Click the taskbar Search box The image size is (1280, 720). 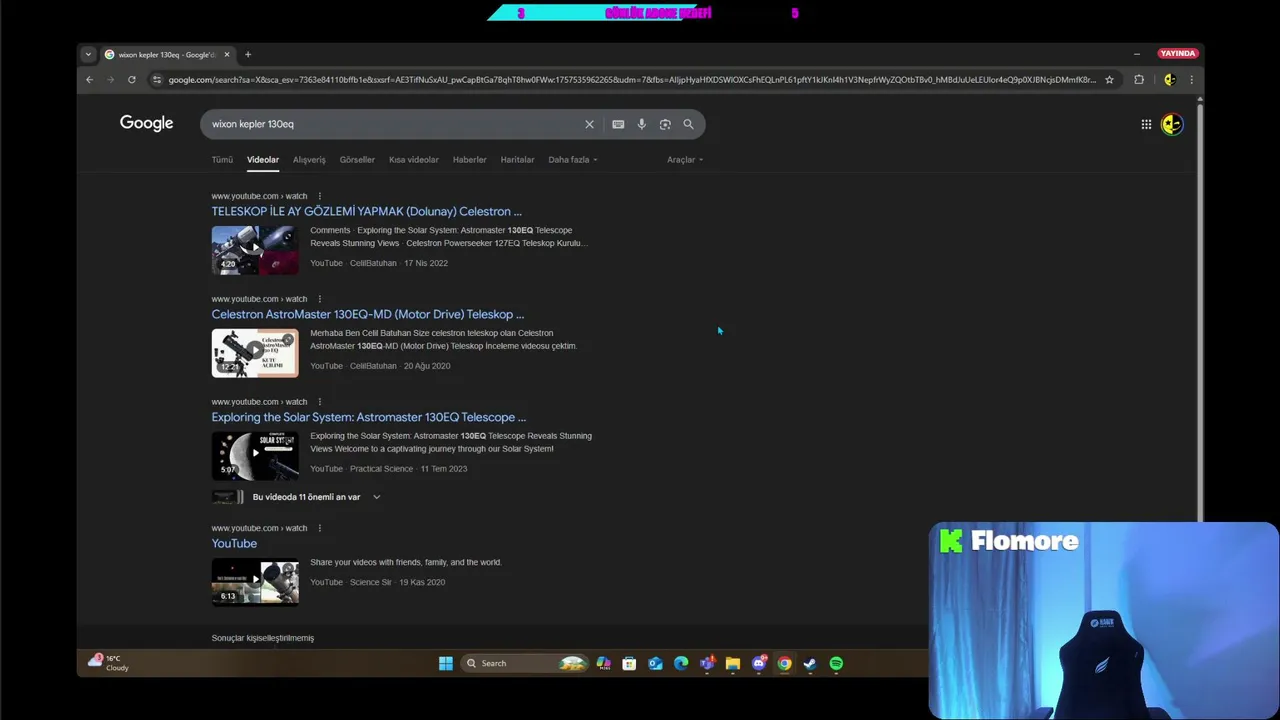point(524,663)
